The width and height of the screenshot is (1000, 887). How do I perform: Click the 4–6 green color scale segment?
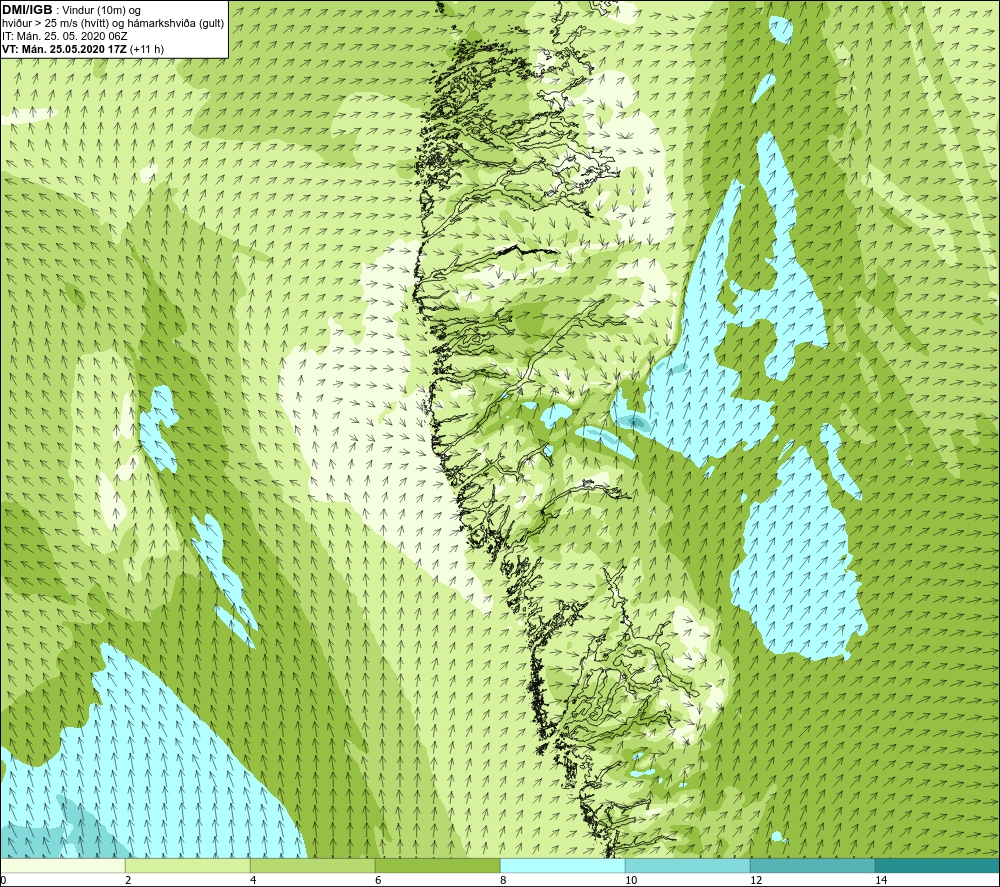coord(312,865)
